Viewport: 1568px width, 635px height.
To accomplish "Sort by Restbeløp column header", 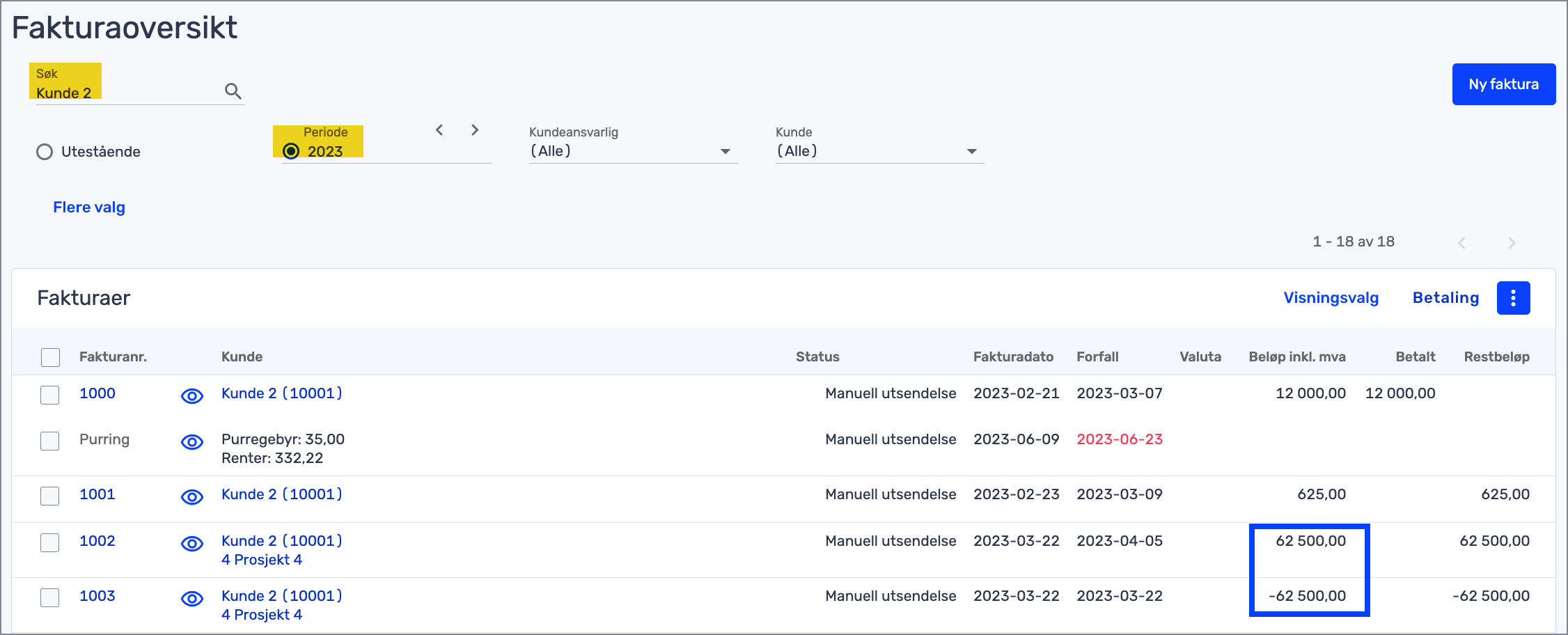I will tap(1497, 356).
